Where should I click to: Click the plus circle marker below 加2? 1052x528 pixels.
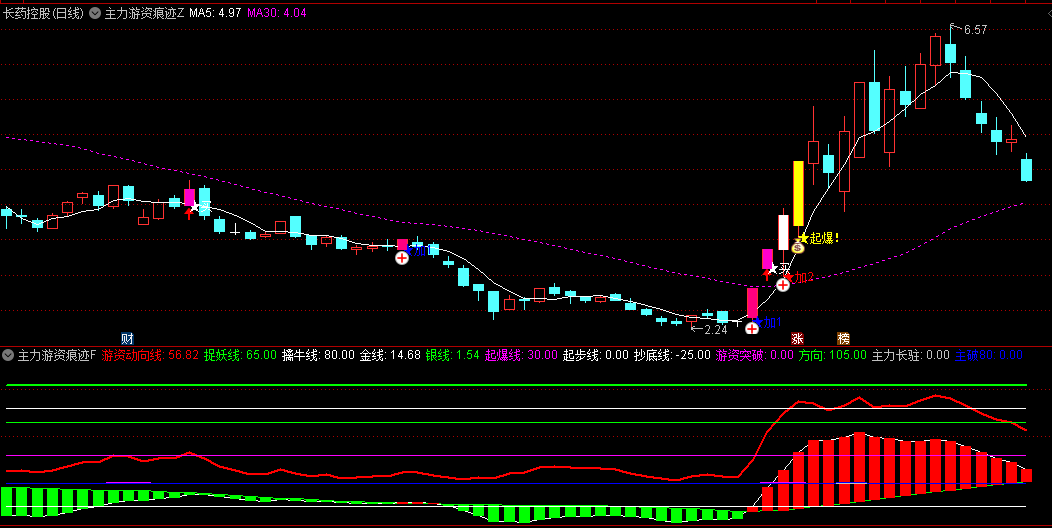click(783, 285)
